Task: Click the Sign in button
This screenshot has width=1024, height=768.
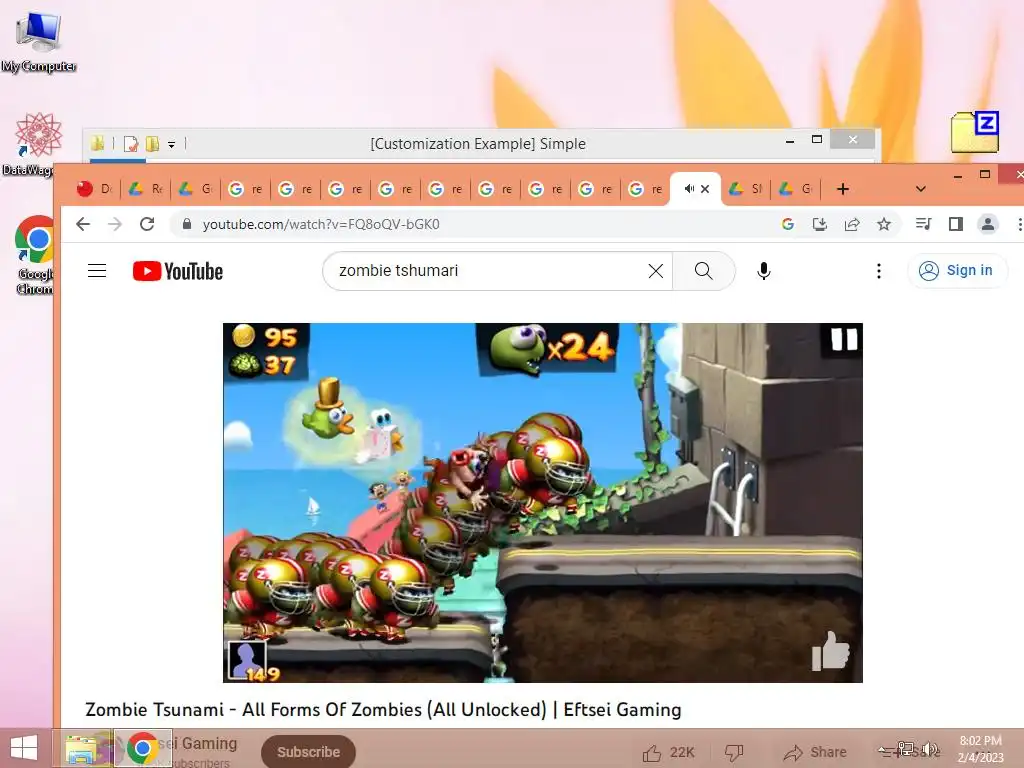Action: 956,270
